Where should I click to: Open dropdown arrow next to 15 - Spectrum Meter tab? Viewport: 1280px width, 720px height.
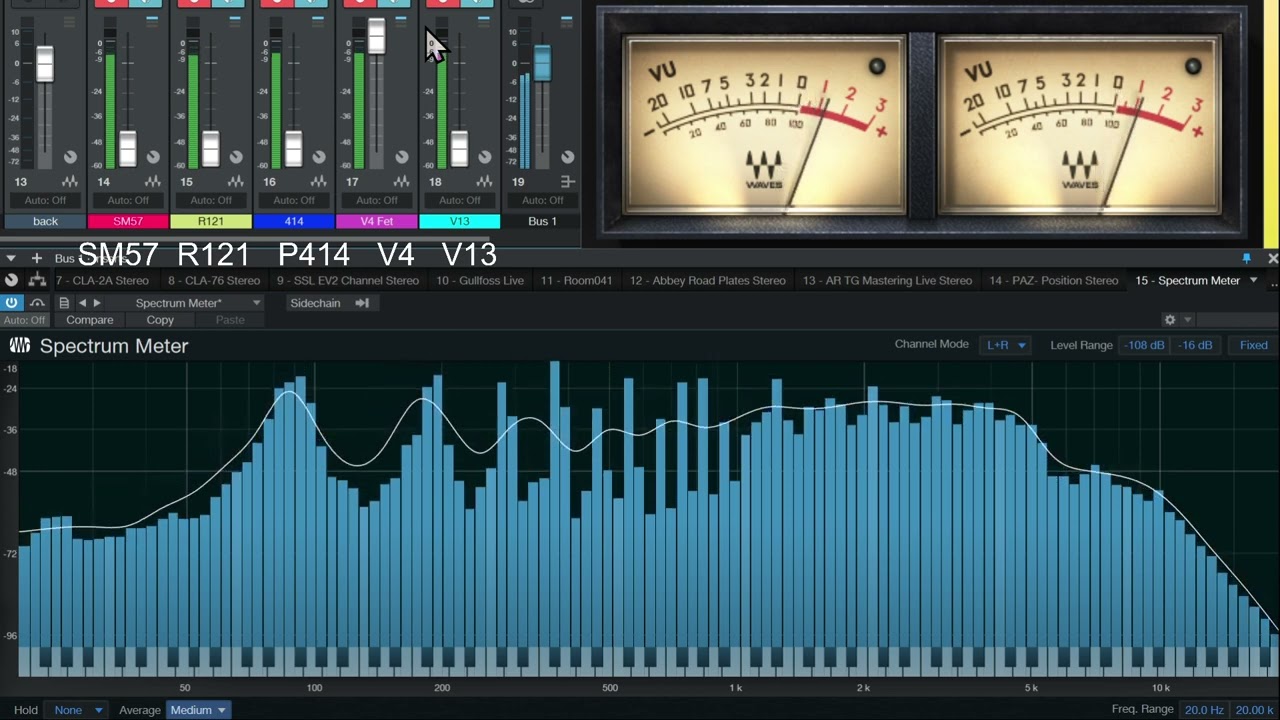coord(1253,280)
